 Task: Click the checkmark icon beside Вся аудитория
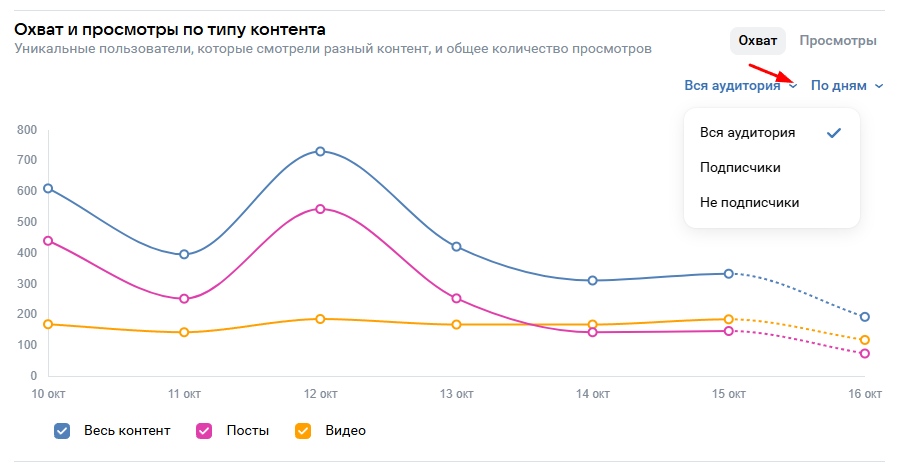[834, 133]
